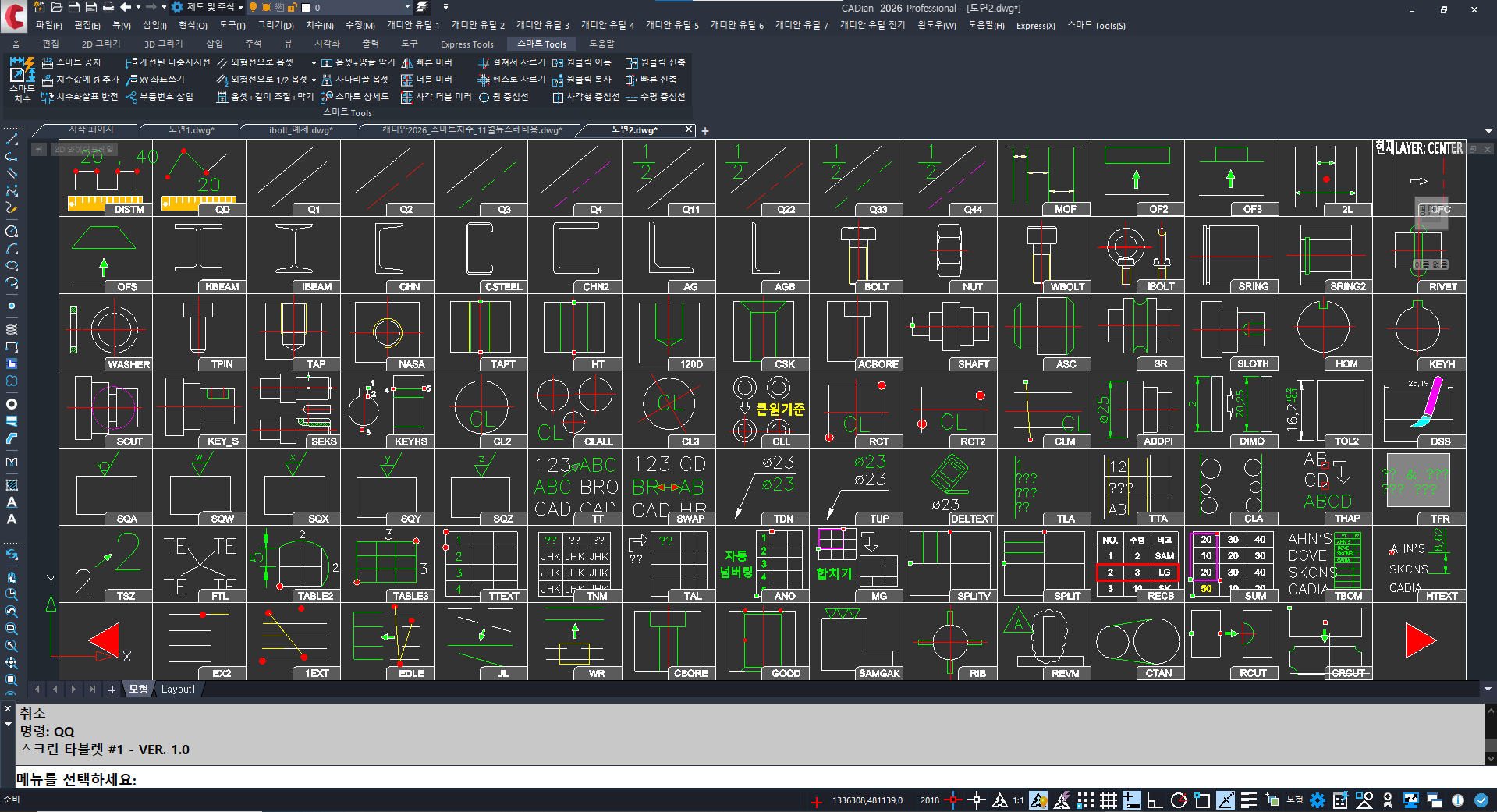Expand the layer selection combo box
The width and height of the screenshot is (1497, 812).
click(x=406, y=7)
